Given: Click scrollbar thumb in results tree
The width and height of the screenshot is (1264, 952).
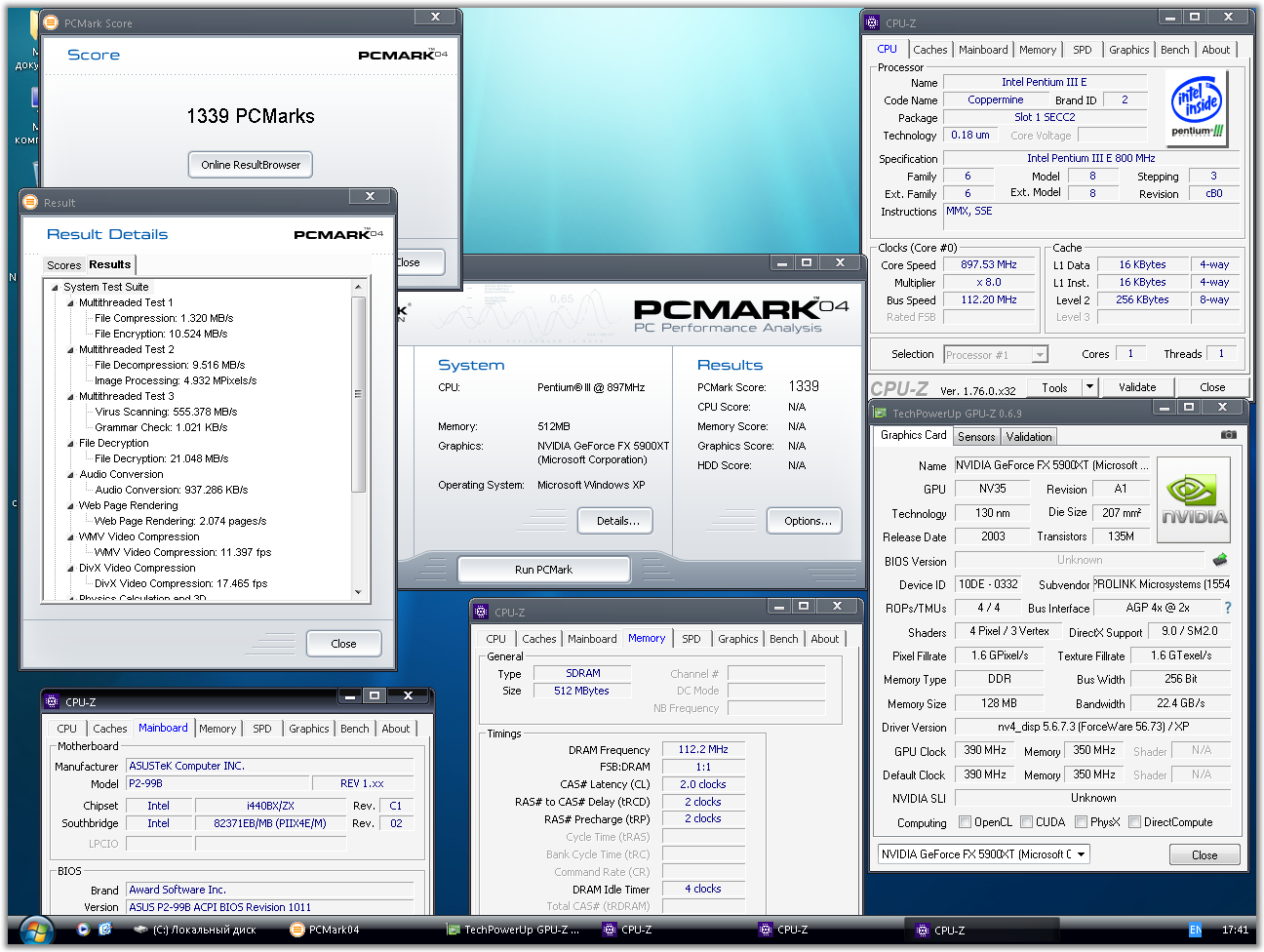Looking at the screenshot, I should pyautogui.click(x=358, y=394).
